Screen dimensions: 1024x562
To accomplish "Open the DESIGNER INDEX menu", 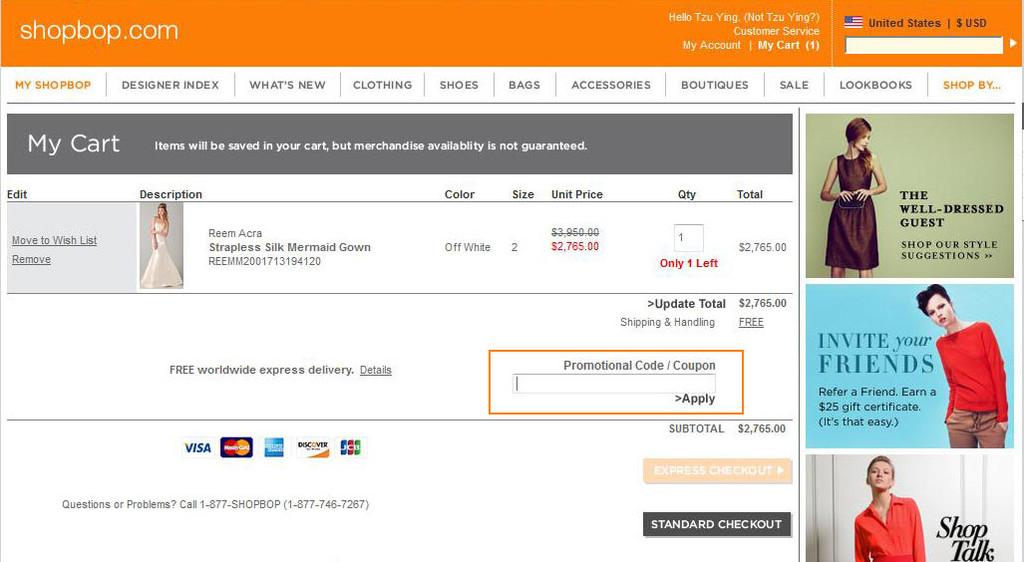I will [170, 85].
